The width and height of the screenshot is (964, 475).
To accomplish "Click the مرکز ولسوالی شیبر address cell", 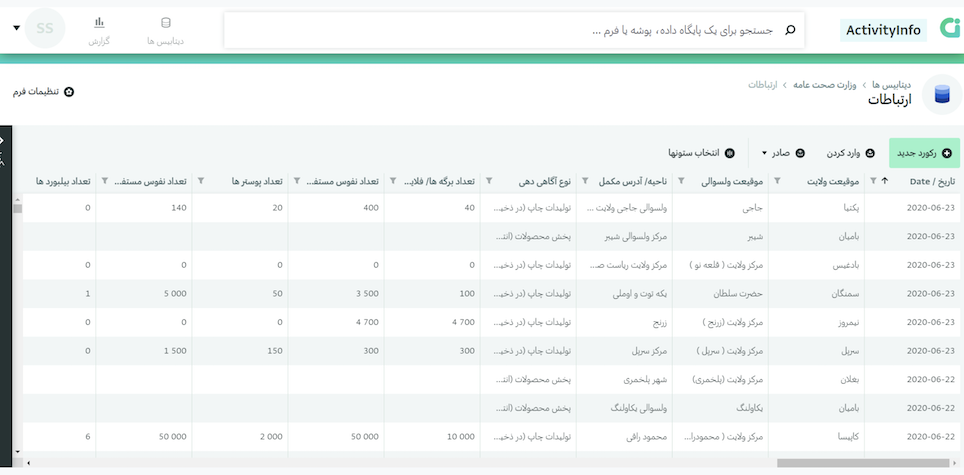I will (624, 237).
